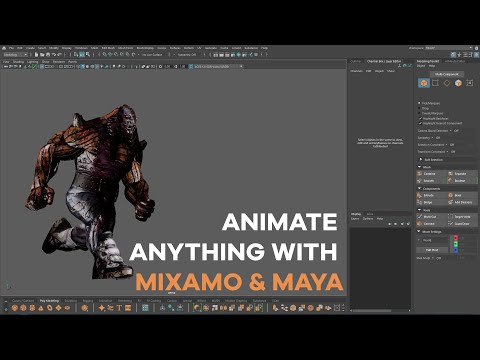This screenshot has width=480, height=360.
Task: Select by hierarchy mode icon
Action: pos(76,54)
